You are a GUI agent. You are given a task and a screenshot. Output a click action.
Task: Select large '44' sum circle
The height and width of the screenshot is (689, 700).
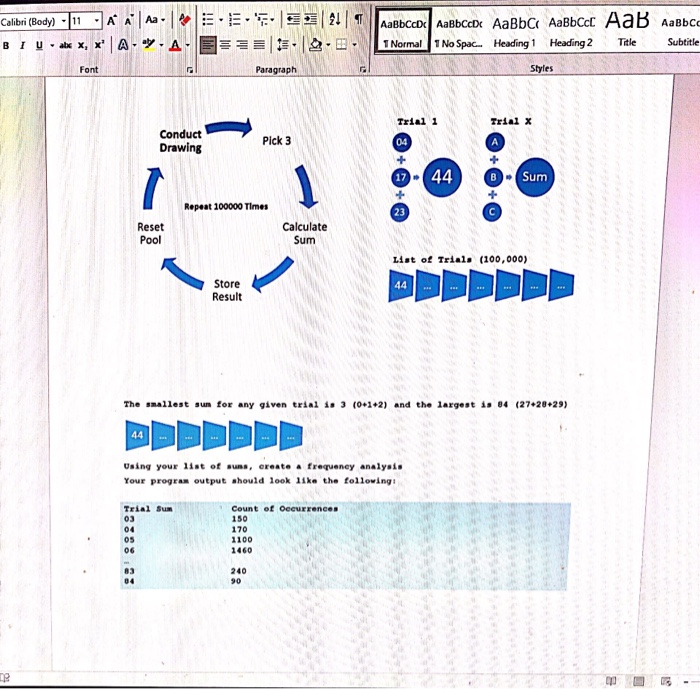pos(442,177)
